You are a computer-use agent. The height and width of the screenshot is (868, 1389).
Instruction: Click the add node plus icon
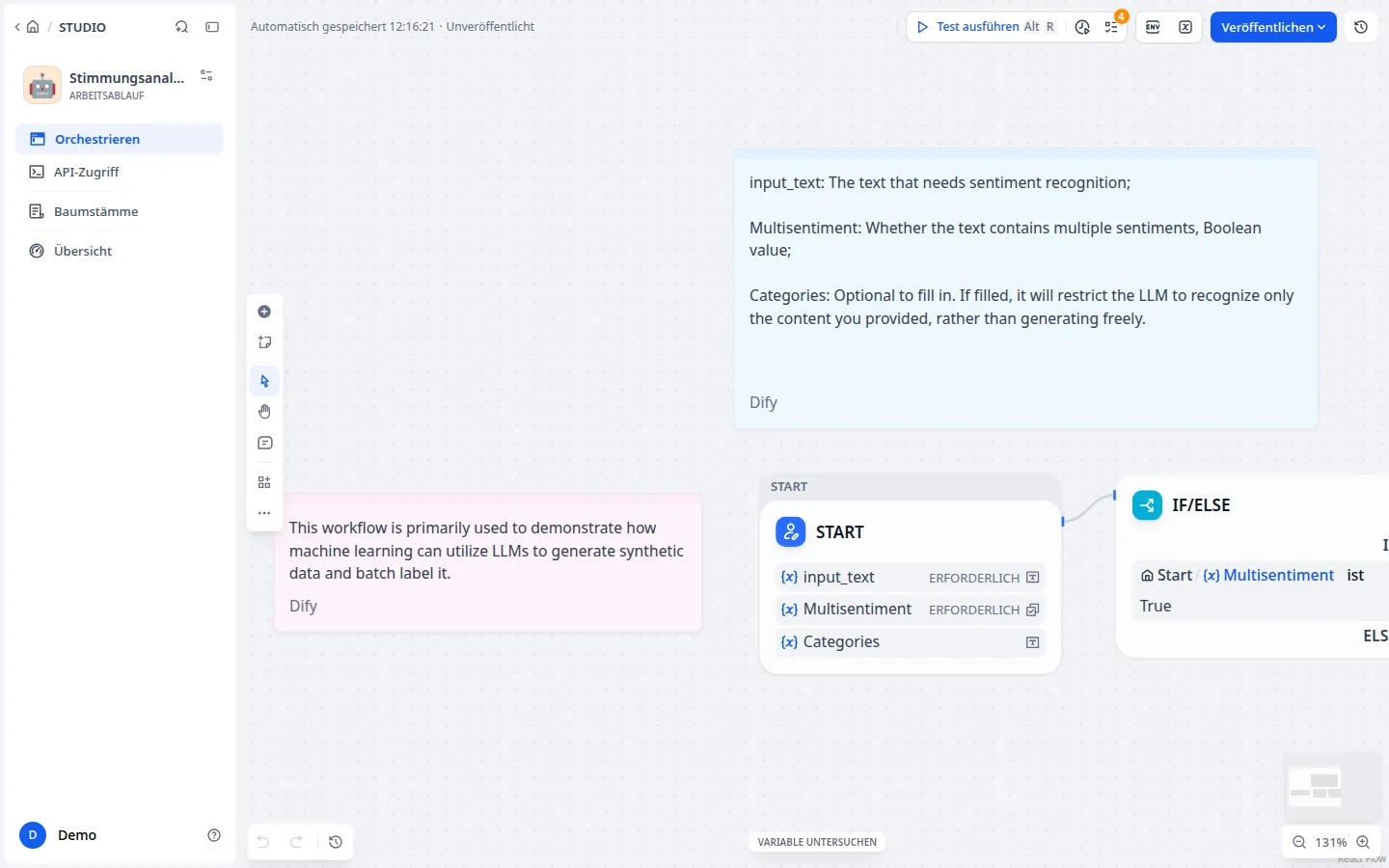pos(264,312)
